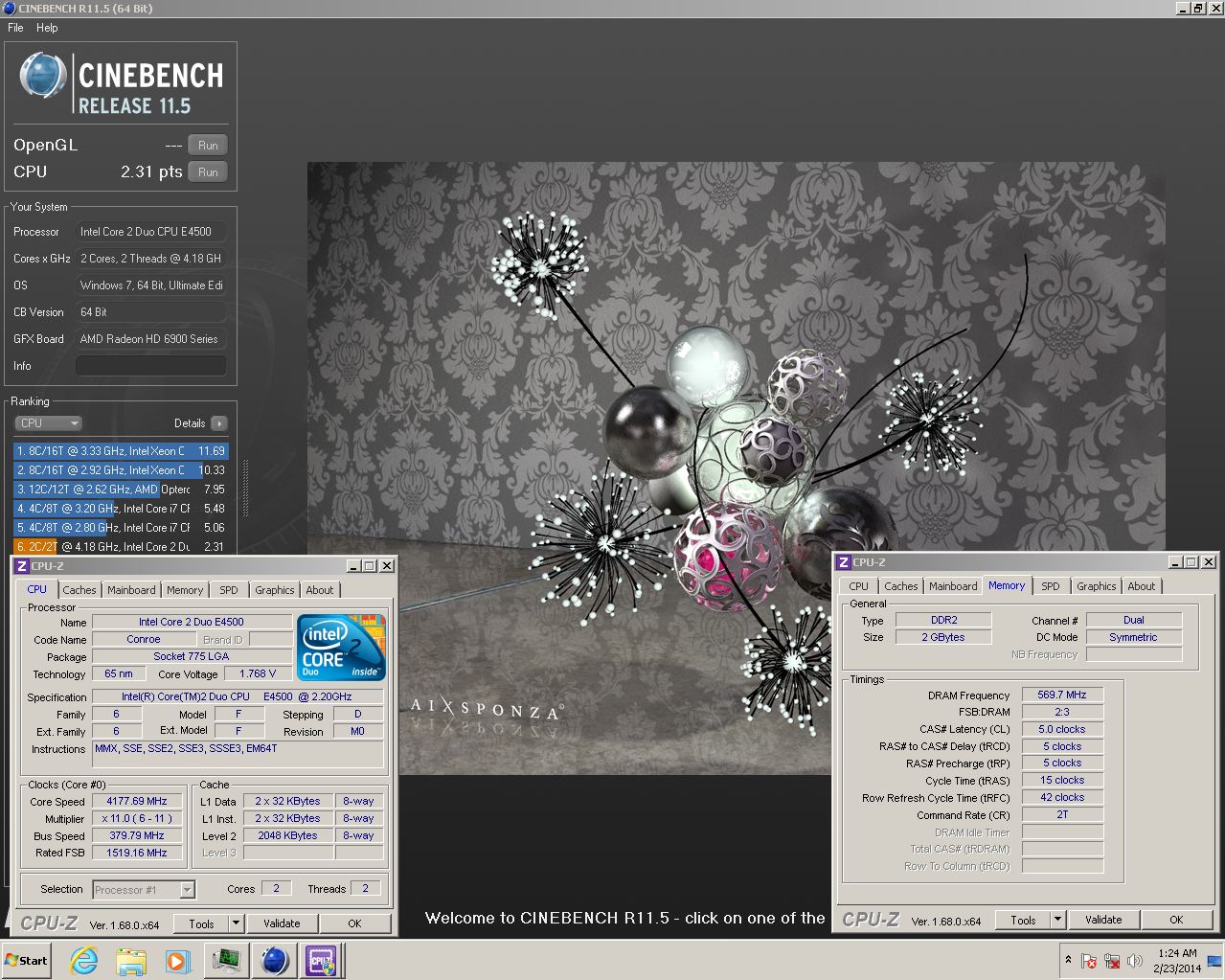1225x980 pixels.
Task: Click the ranking Details arrow button
Action: click(x=219, y=423)
